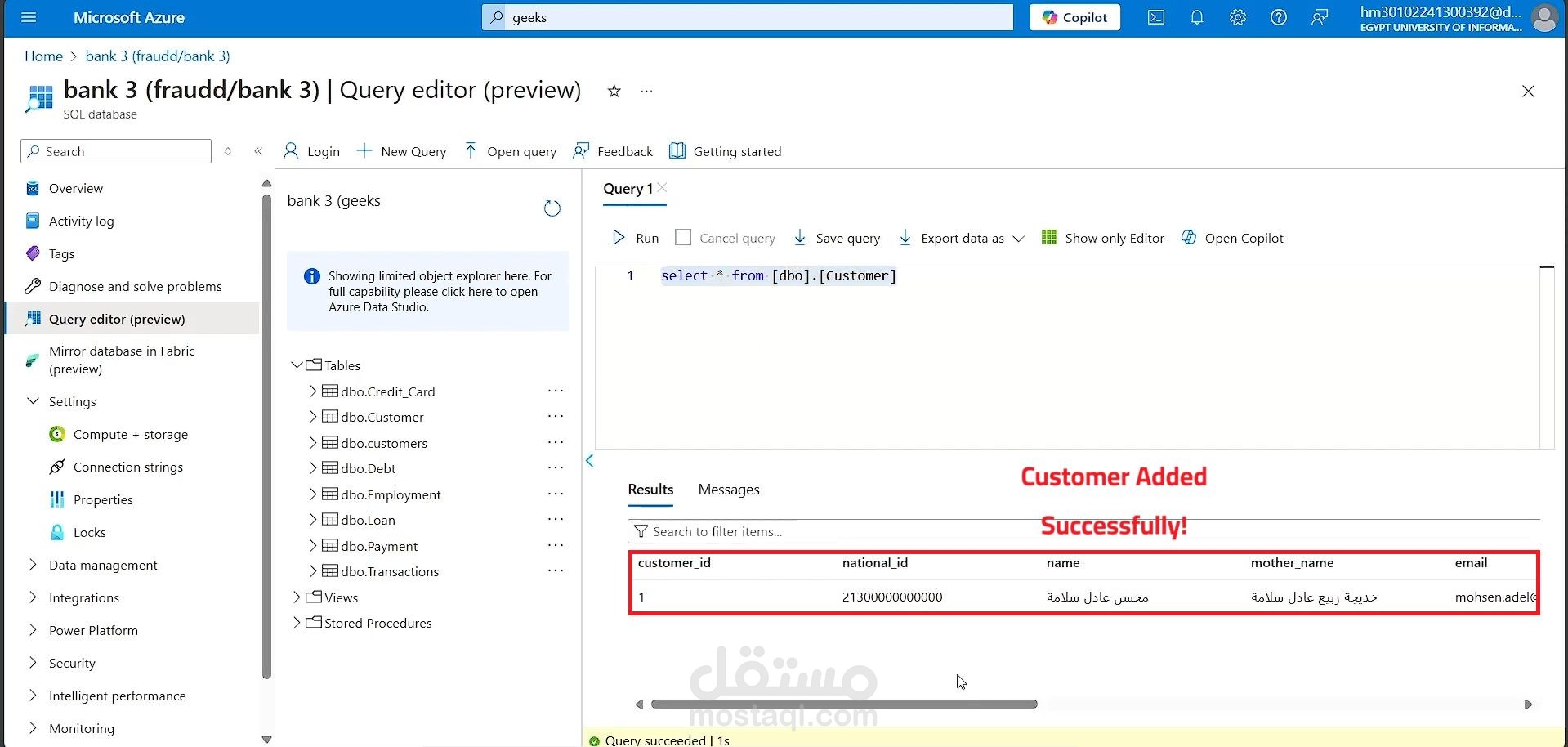Click the expand/collapse arrows beside sidebar search
The height and width of the screenshot is (747, 1568).
coord(228,151)
